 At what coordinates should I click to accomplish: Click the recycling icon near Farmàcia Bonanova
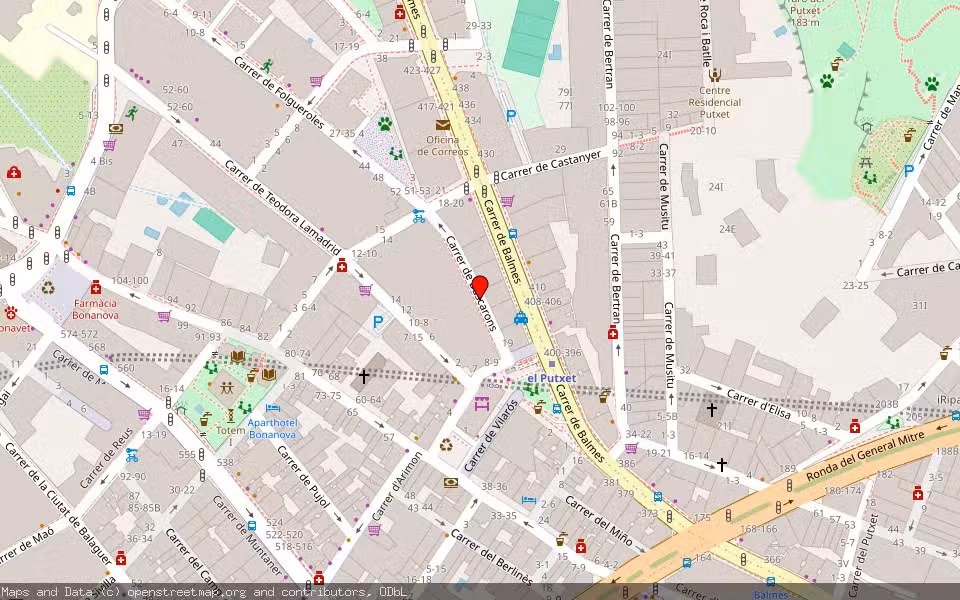point(48,289)
